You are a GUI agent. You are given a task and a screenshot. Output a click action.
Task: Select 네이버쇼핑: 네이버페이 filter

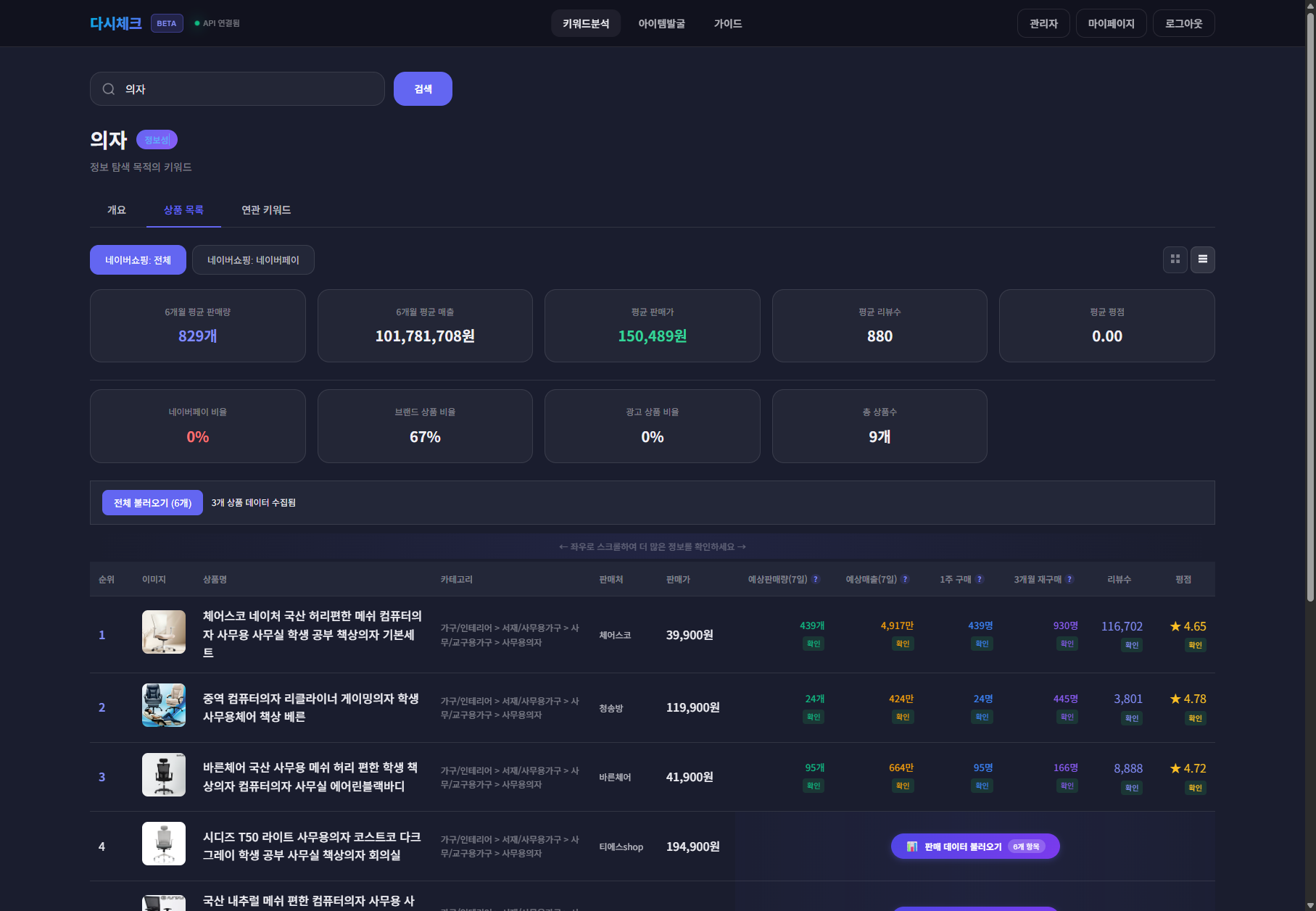click(x=253, y=260)
